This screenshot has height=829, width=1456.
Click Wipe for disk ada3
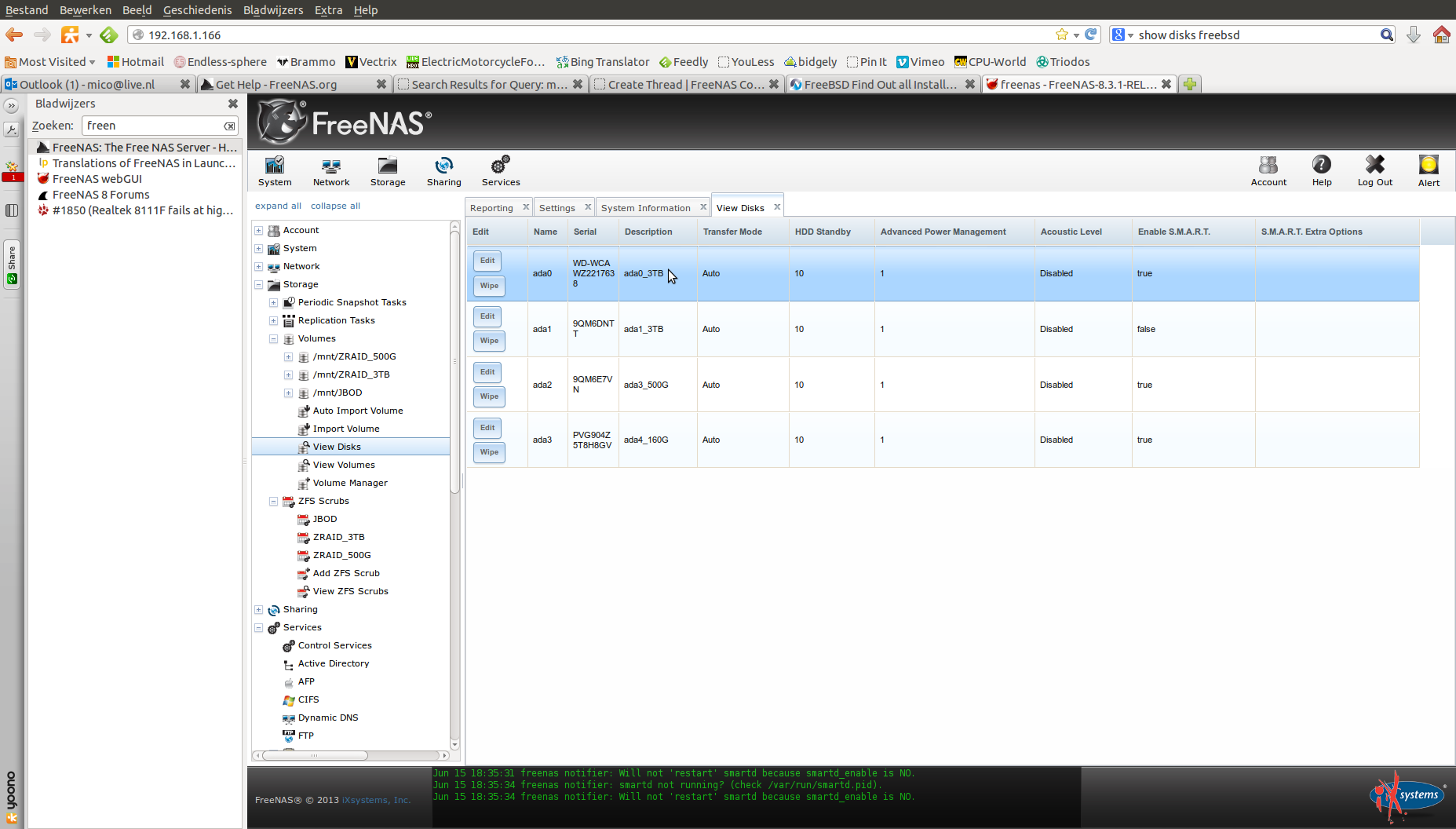[489, 452]
